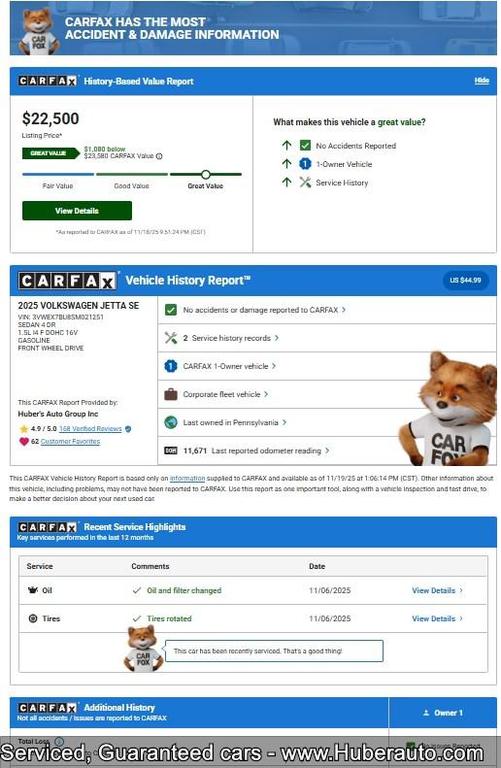Click the odometer reading icon
This screenshot has height=768, width=501.
(x=170, y=451)
